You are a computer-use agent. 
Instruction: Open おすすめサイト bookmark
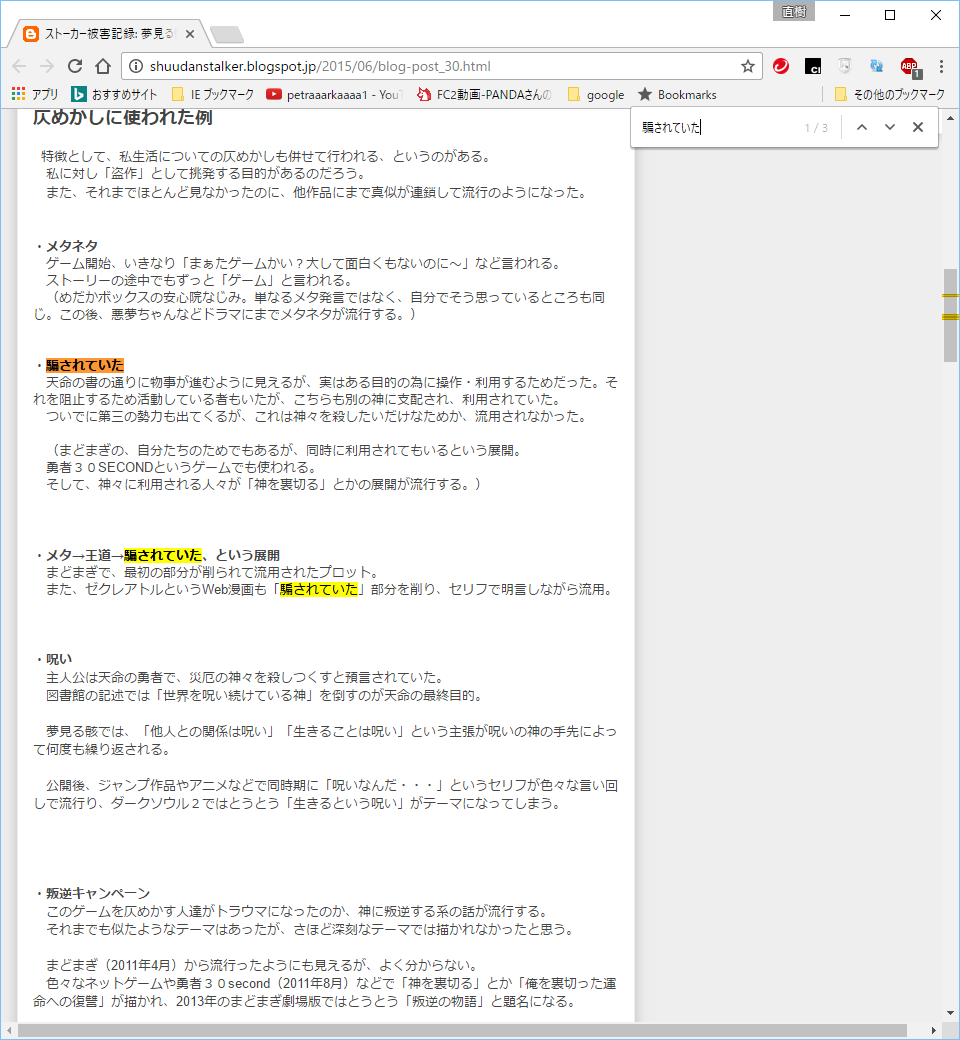click(114, 94)
